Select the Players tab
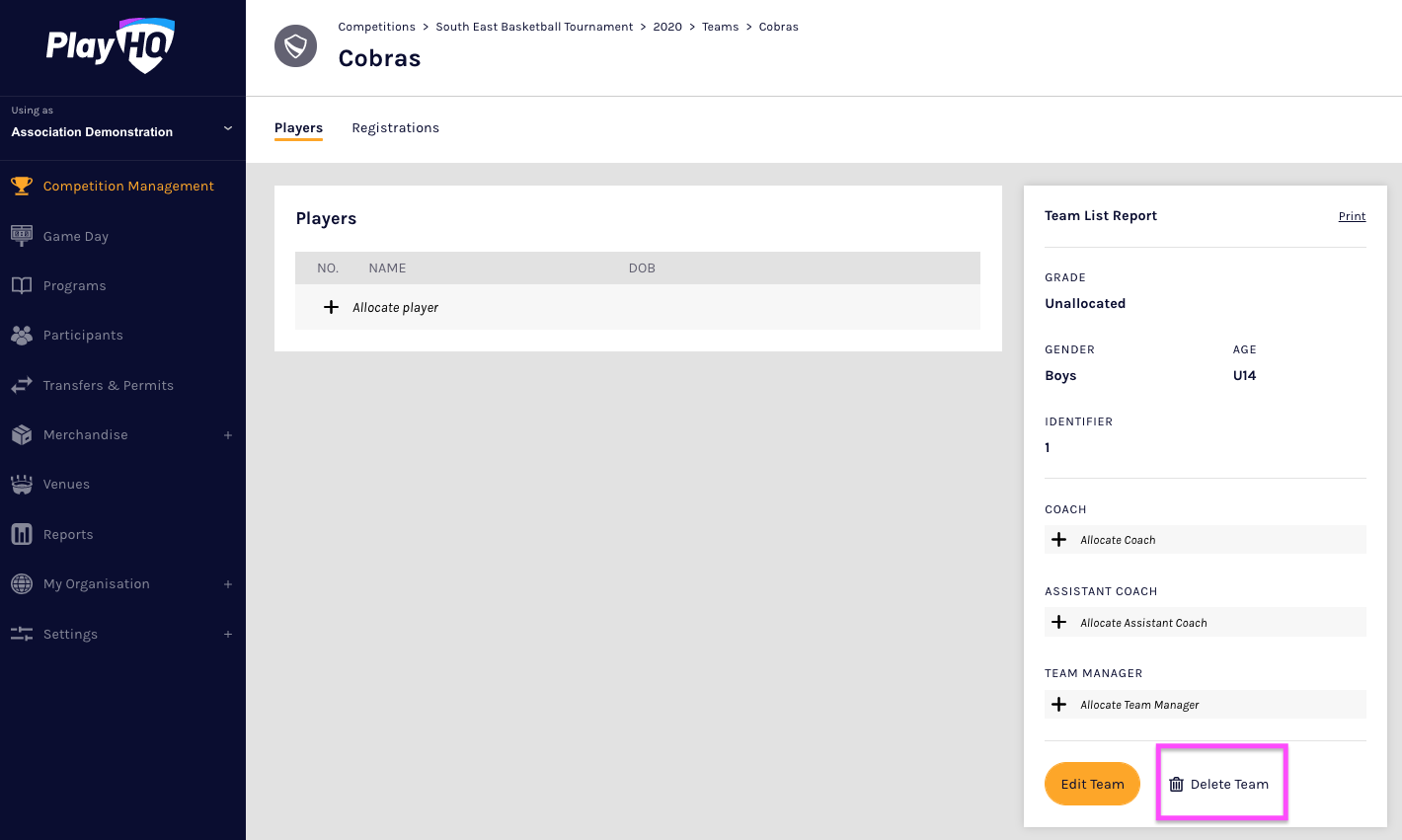The height and width of the screenshot is (840, 1402). (298, 128)
